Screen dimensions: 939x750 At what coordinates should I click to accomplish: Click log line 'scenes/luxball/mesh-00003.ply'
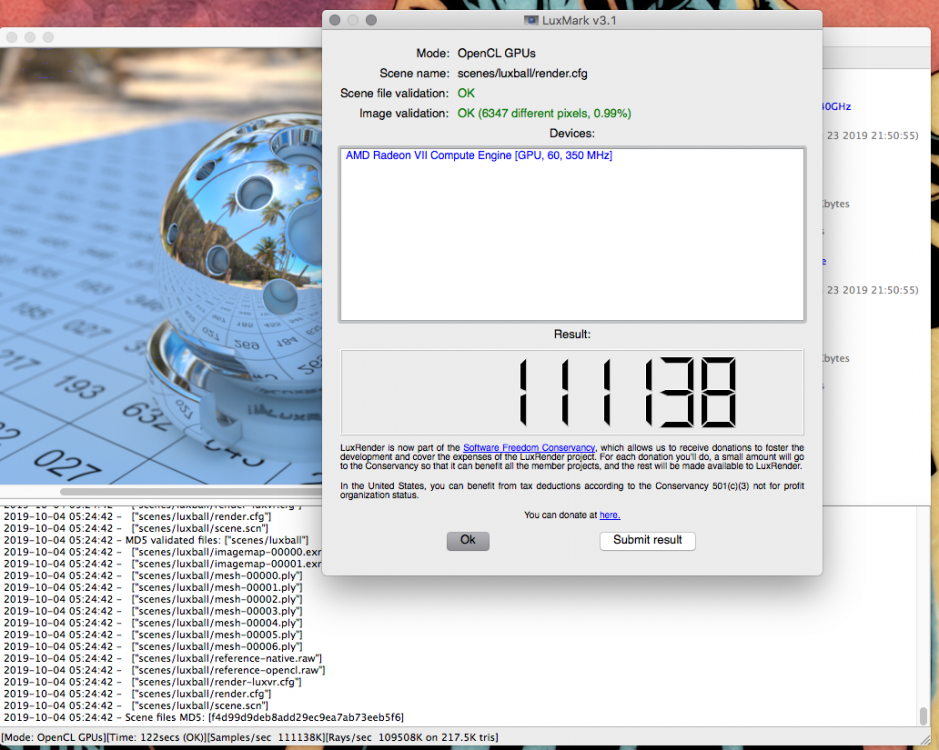tap(153, 611)
